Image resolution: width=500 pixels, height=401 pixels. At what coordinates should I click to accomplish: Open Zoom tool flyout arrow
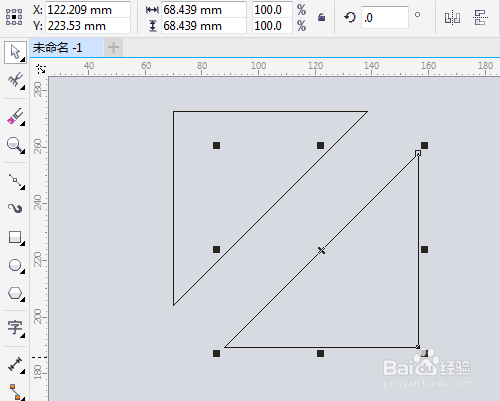tap(23, 152)
